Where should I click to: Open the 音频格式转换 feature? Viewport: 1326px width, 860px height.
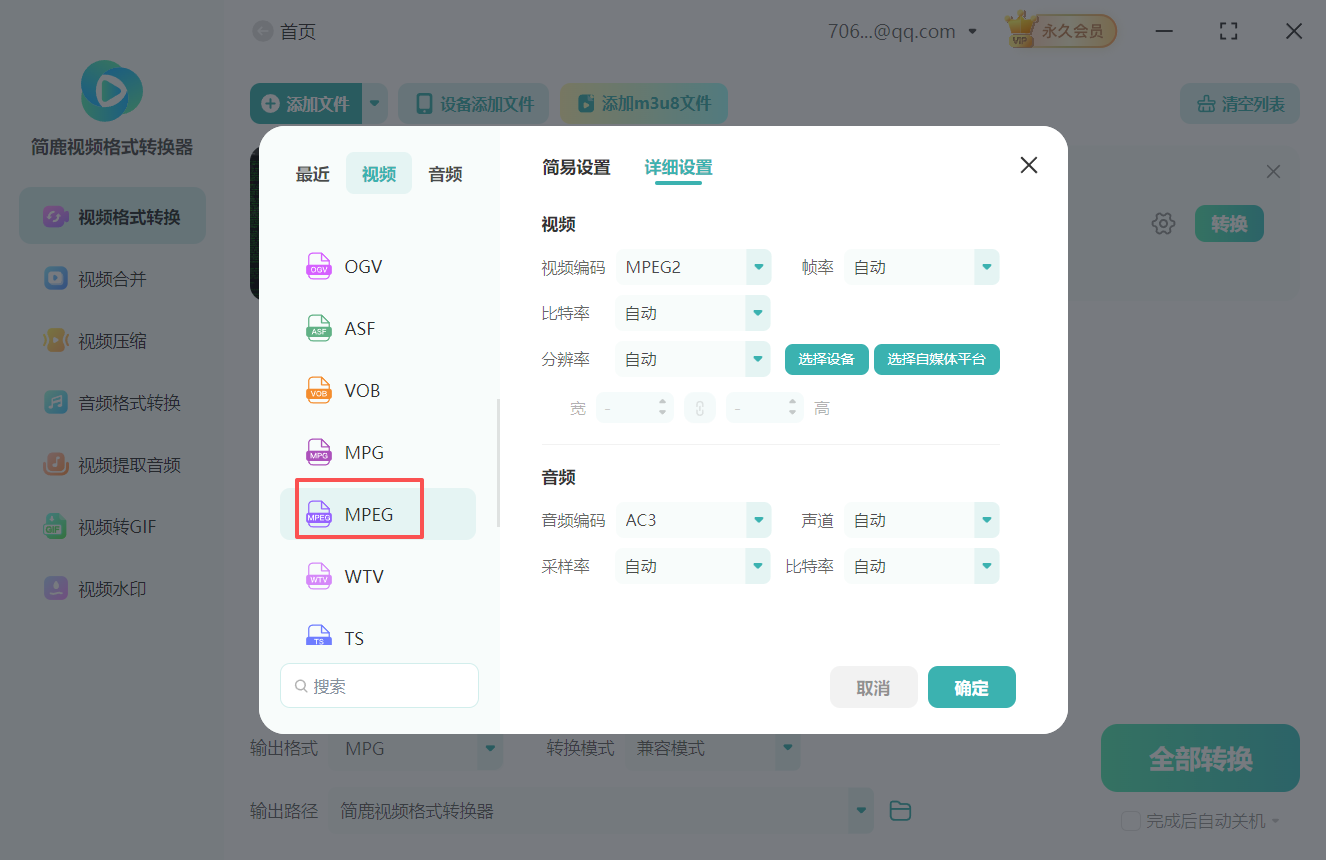[110, 402]
